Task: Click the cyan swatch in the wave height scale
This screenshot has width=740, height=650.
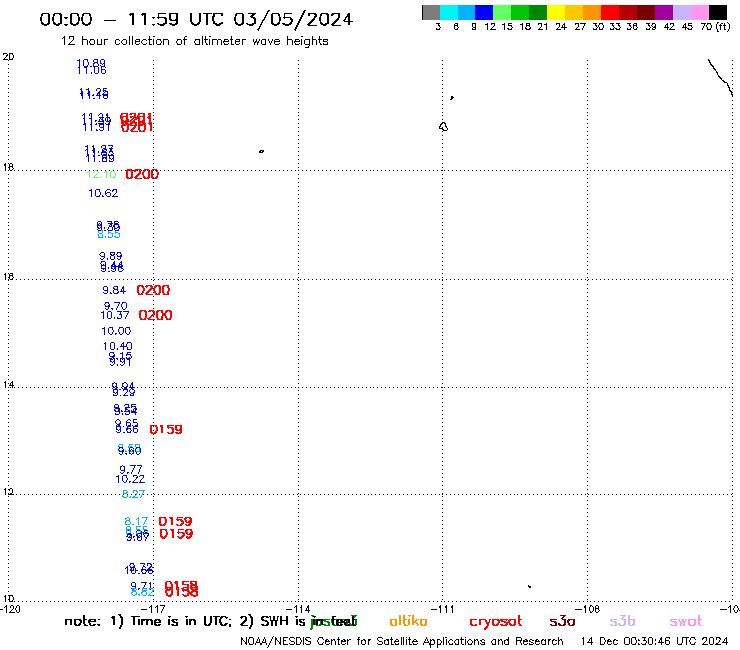Action: pyautogui.click(x=449, y=12)
